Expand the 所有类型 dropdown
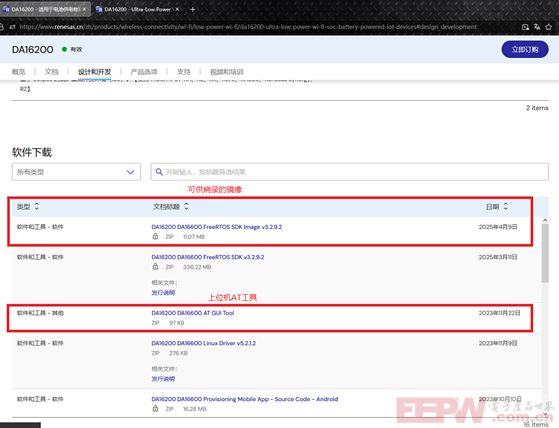The image size is (559, 428). tap(76, 172)
